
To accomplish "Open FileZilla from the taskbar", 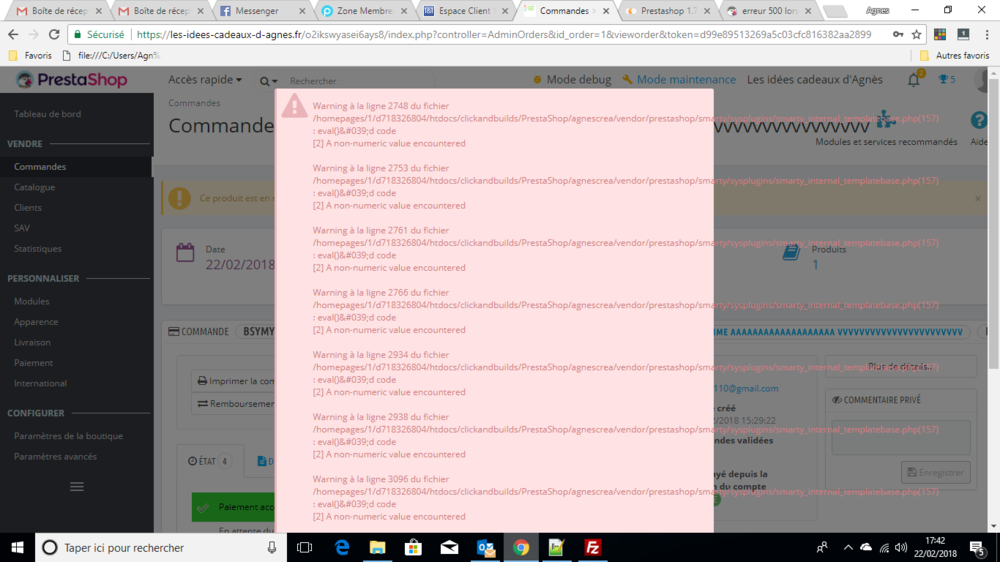I will 592,547.
